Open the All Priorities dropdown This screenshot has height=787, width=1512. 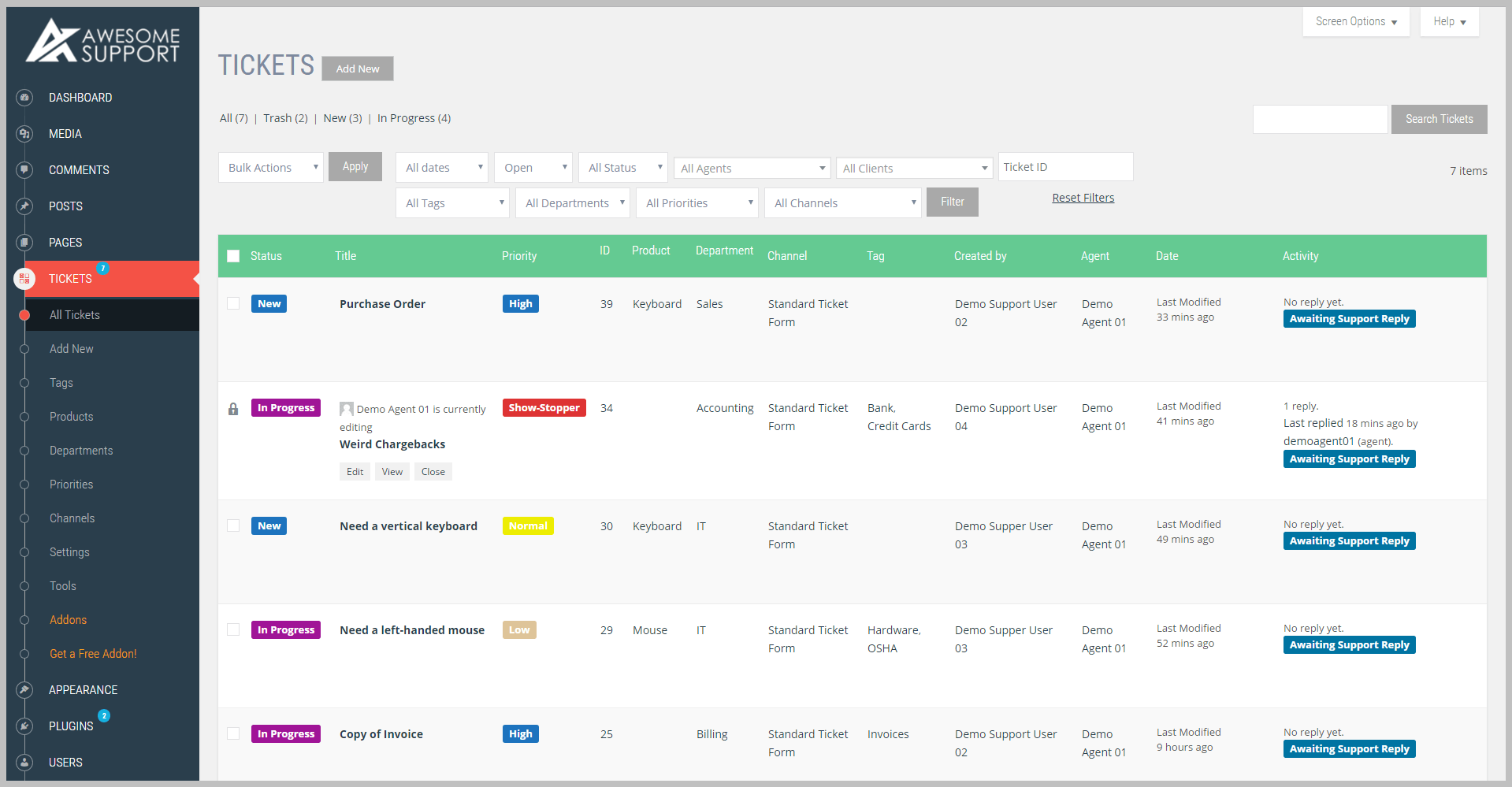pos(697,203)
